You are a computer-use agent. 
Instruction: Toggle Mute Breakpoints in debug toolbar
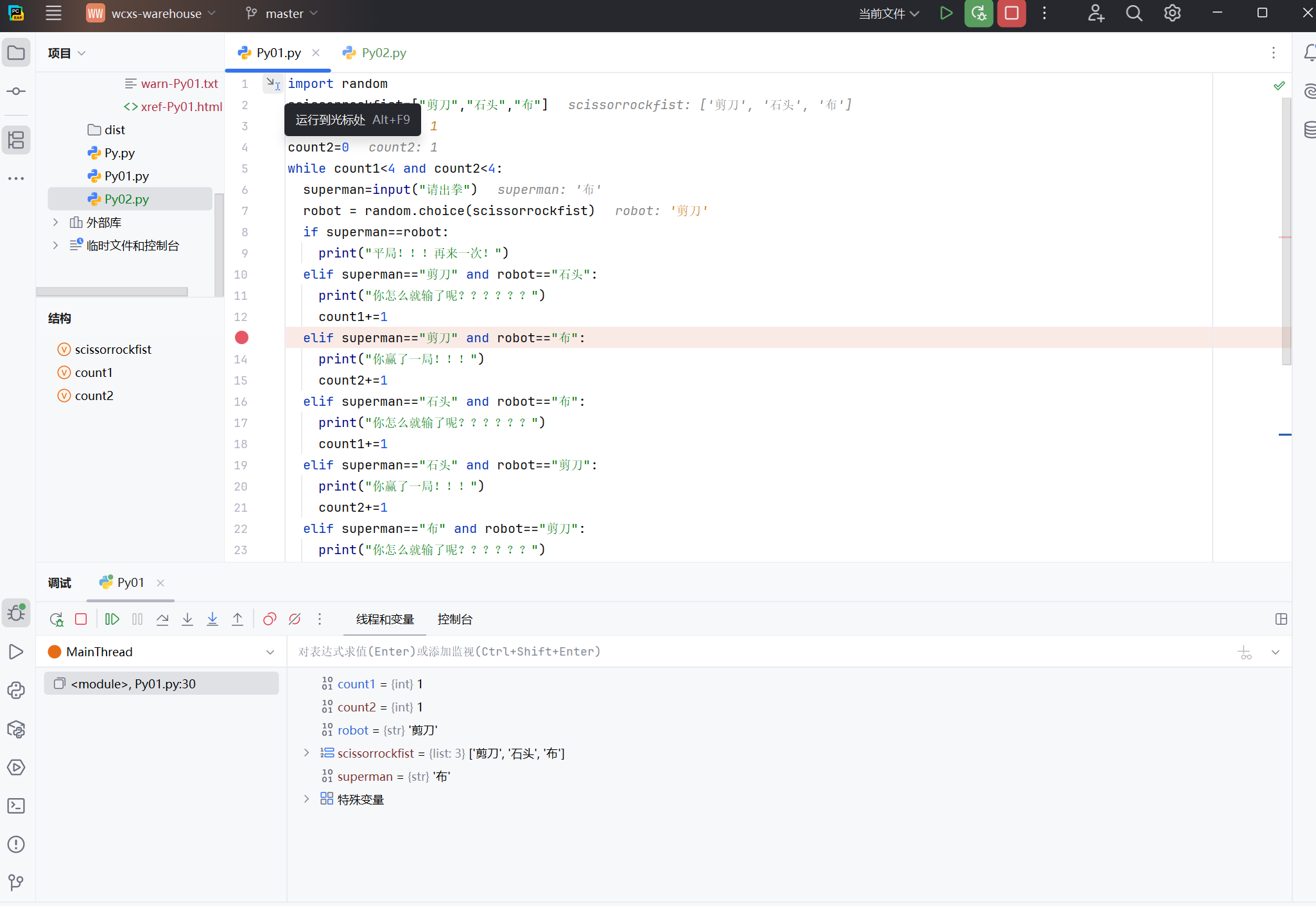[x=295, y=619]
